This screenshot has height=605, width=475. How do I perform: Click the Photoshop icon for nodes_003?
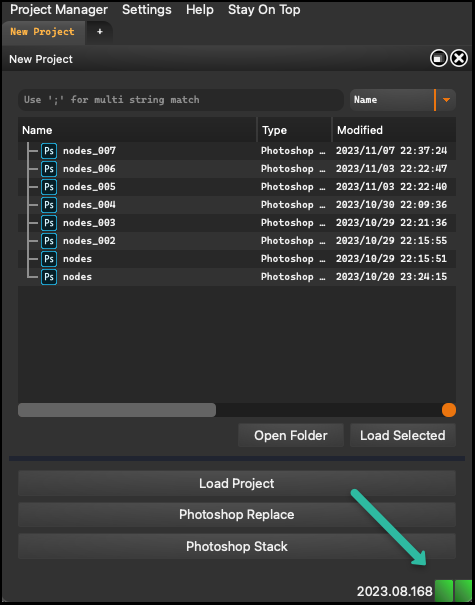tap(49, 223)
